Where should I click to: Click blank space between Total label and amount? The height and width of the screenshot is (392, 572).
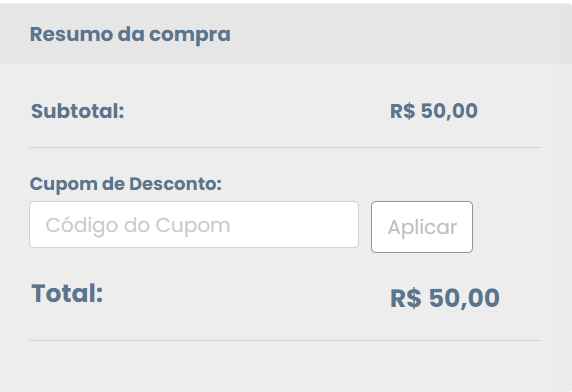(x=246, y=295)
